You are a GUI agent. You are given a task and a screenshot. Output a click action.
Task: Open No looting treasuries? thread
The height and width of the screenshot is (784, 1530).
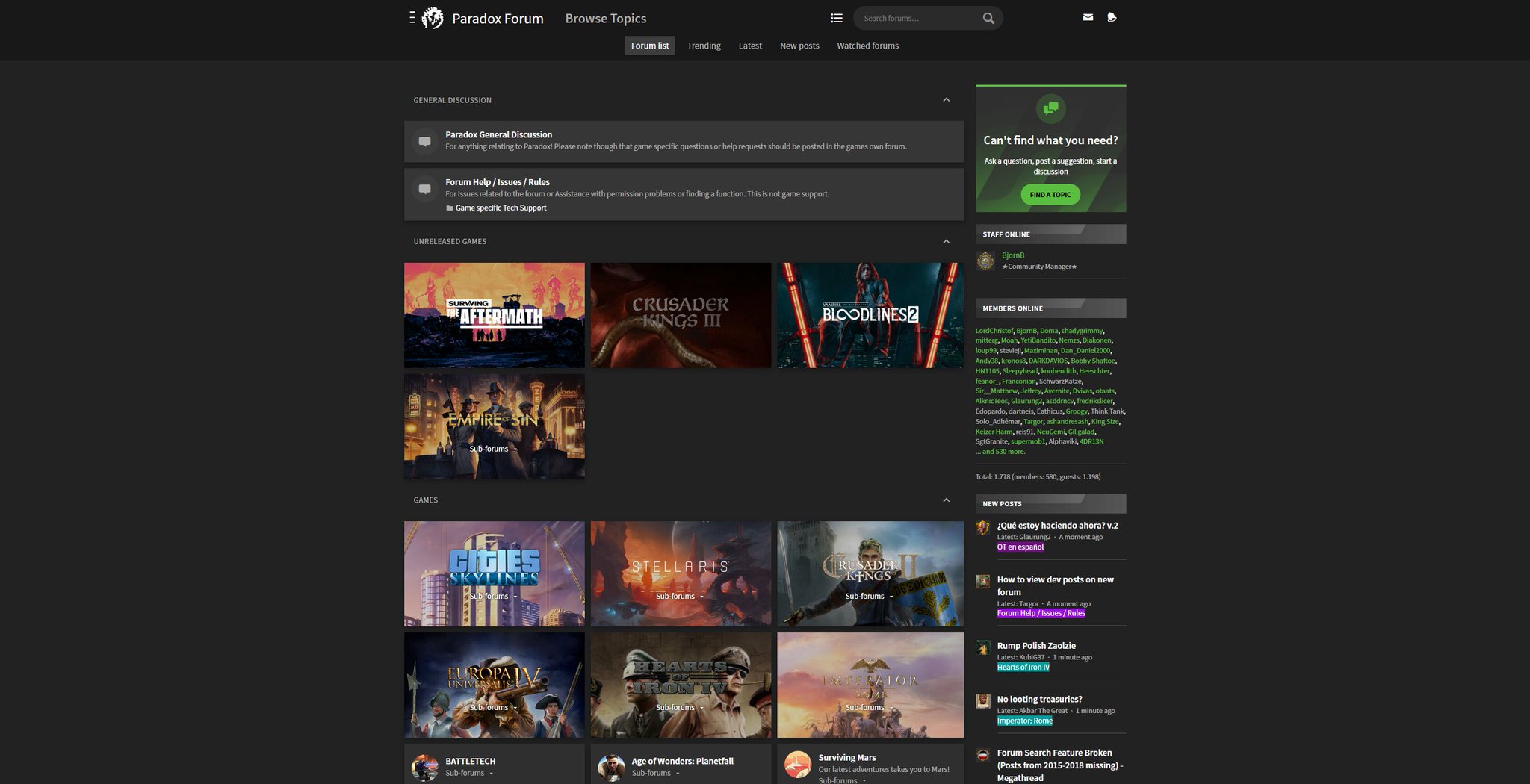[x=1039, y=700]
